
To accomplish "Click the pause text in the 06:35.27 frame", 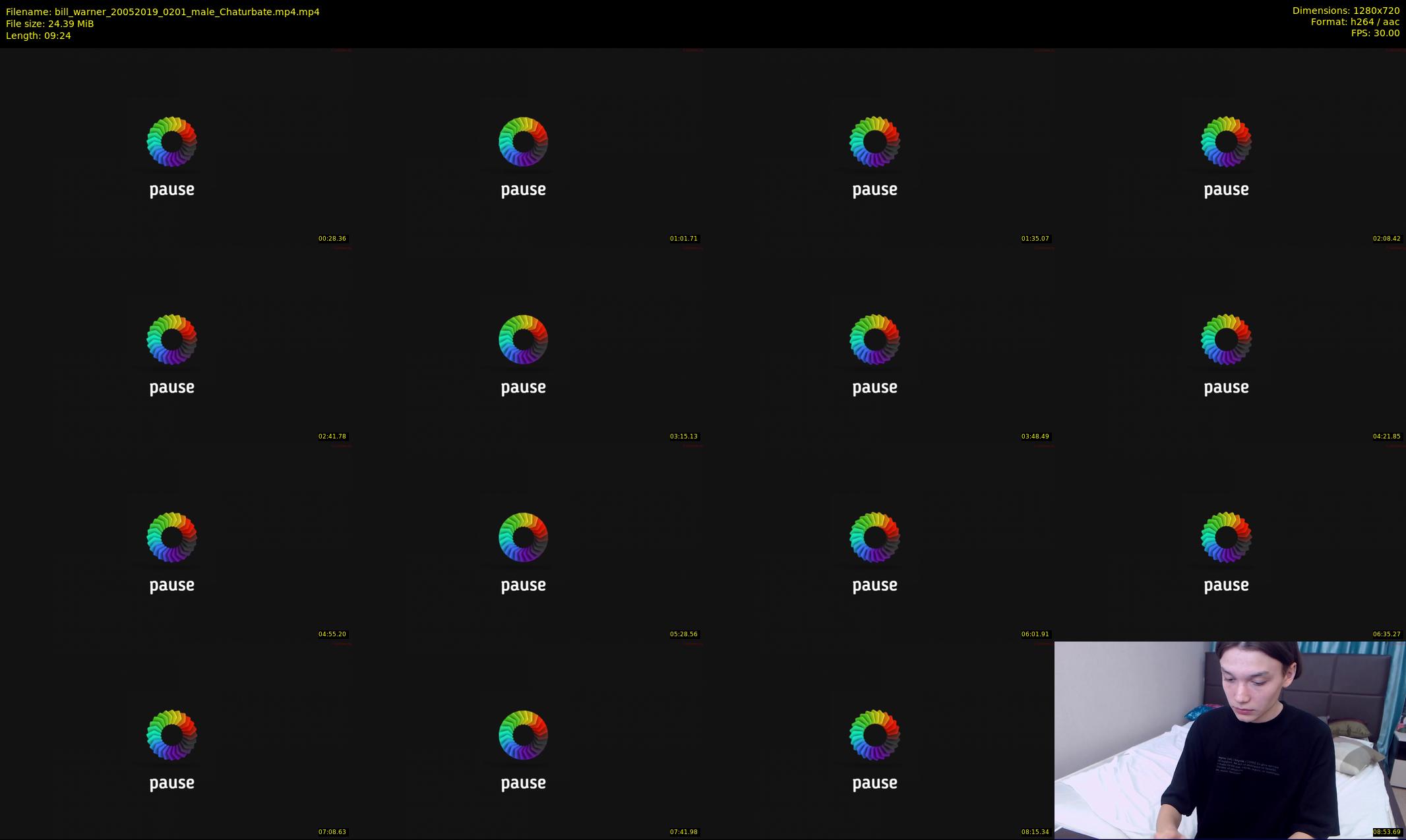I will (1226, 585).
